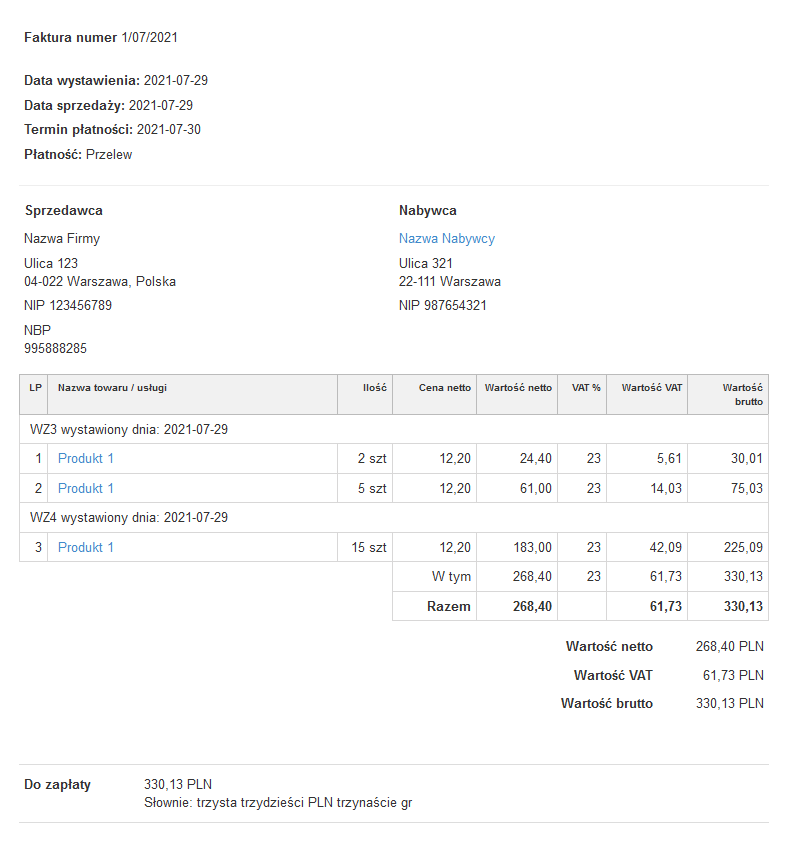Select invoice number 1/07/2021
The width and height of the screenshot is (793, 863).
(x=150, y=37)
